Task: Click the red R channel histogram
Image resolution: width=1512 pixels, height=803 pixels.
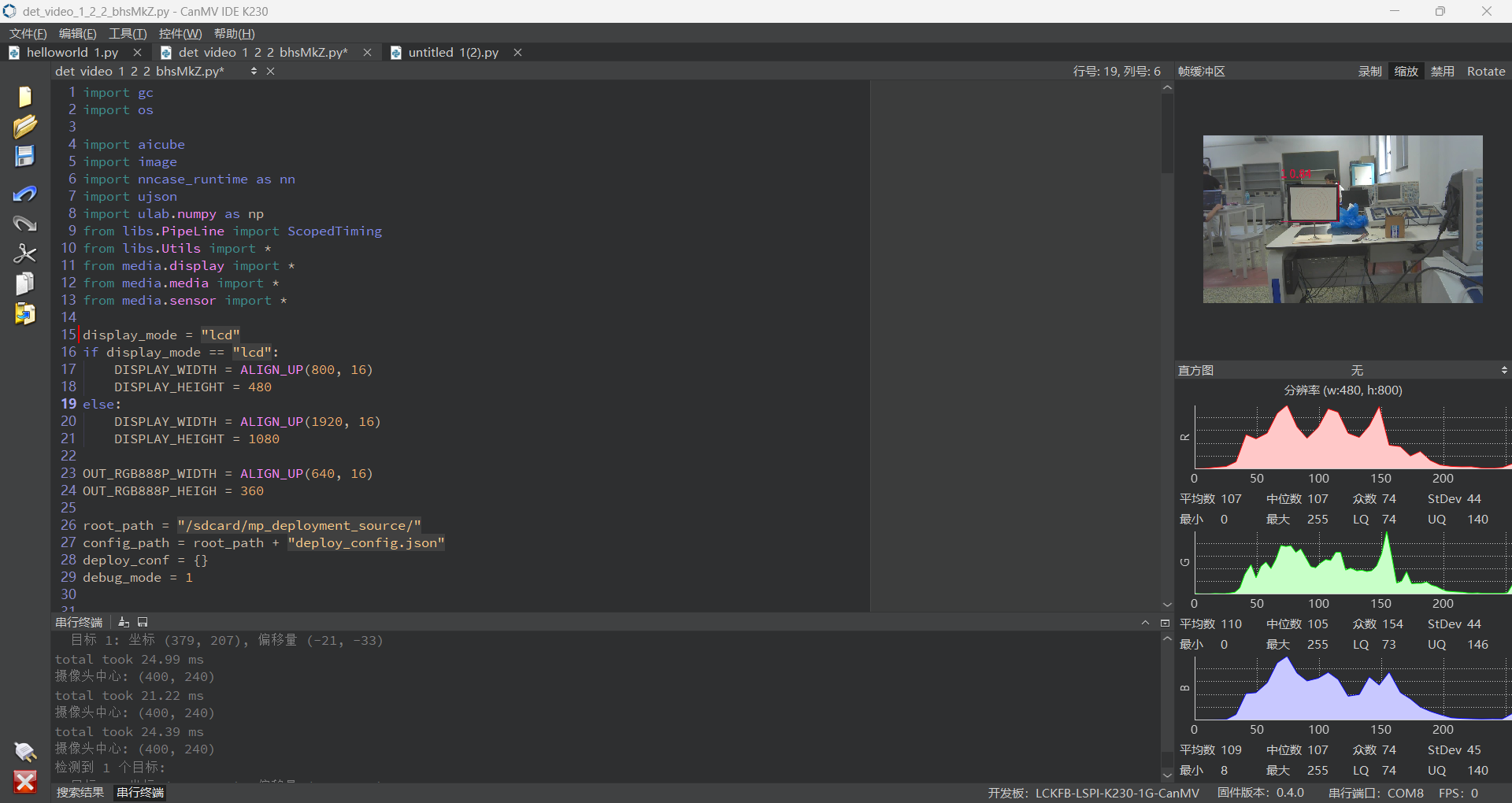Action: [1352, 437]
